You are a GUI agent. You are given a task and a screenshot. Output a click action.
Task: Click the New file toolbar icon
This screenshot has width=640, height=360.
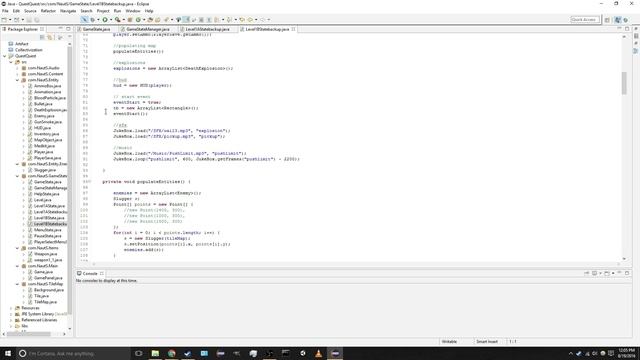pos(4,20)
